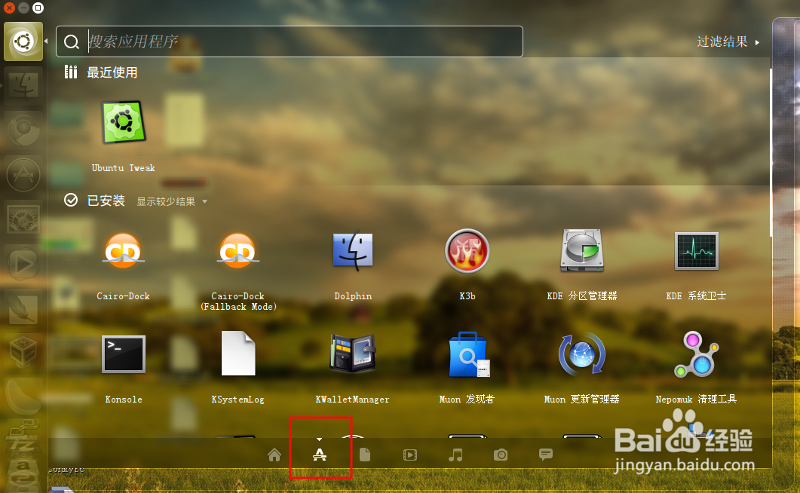
Task: Collapse with 显示较少结果 link
Action: [171, 202]
